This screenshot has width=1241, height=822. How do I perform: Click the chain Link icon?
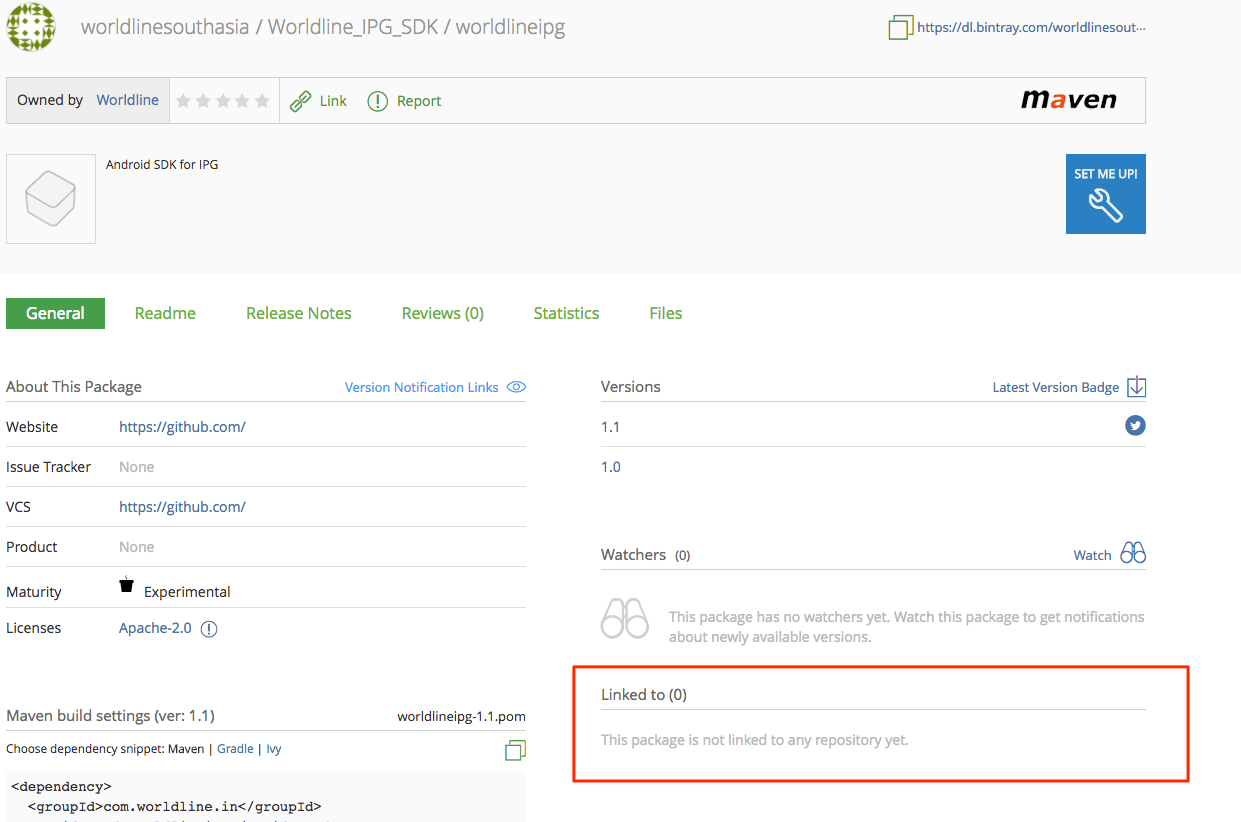(300, 101)
